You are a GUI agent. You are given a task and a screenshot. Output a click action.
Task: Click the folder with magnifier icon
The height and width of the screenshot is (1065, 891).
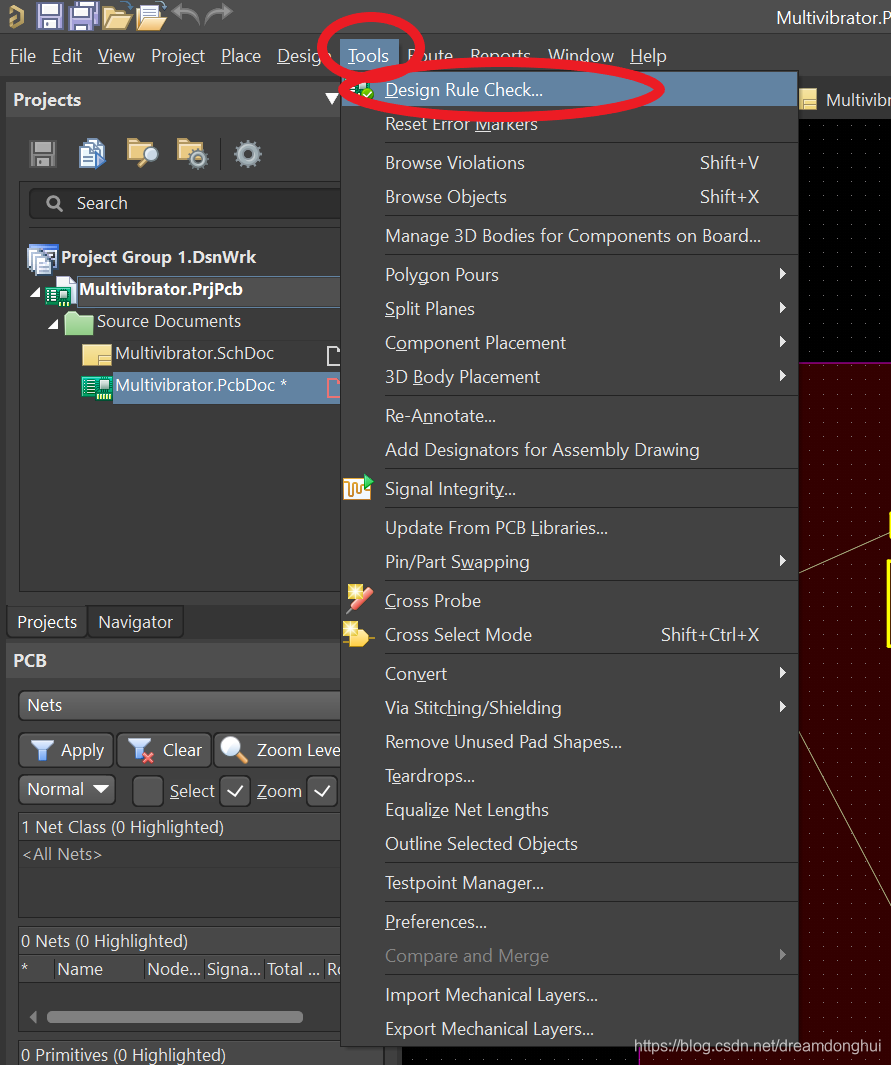tap(142, 153)
